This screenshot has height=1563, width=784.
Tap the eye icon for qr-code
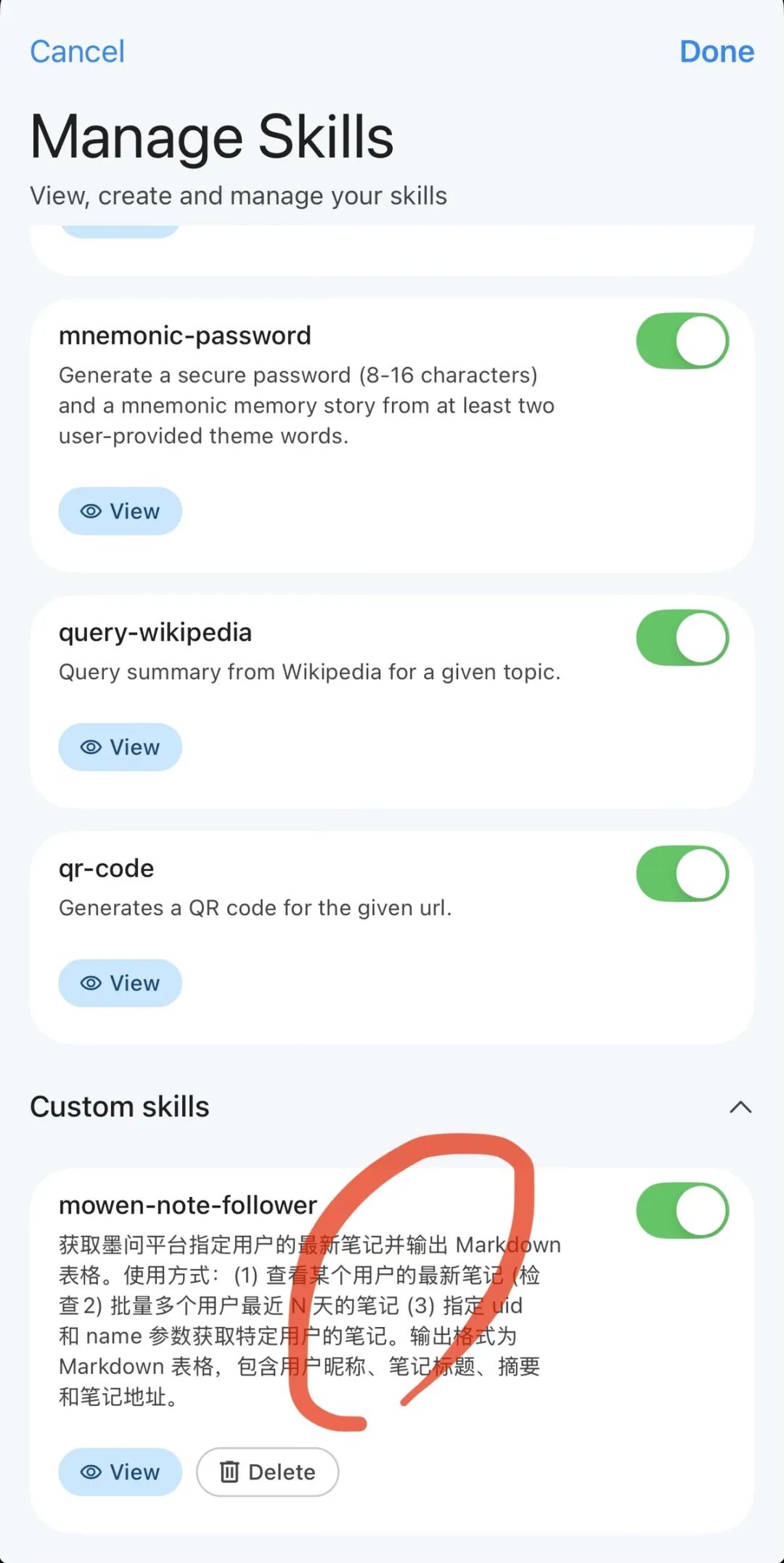pos(91,983)
